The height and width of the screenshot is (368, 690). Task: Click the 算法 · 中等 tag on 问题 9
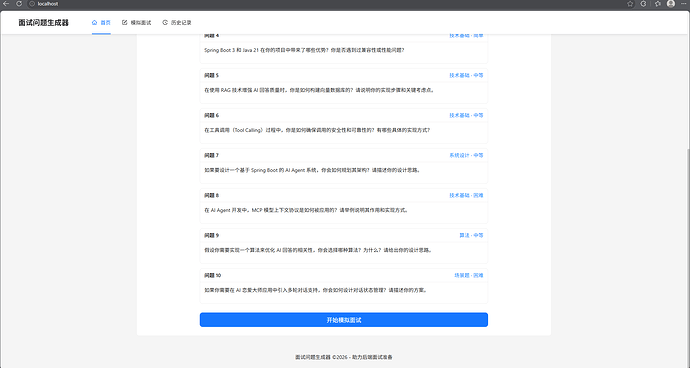point(471,236)
